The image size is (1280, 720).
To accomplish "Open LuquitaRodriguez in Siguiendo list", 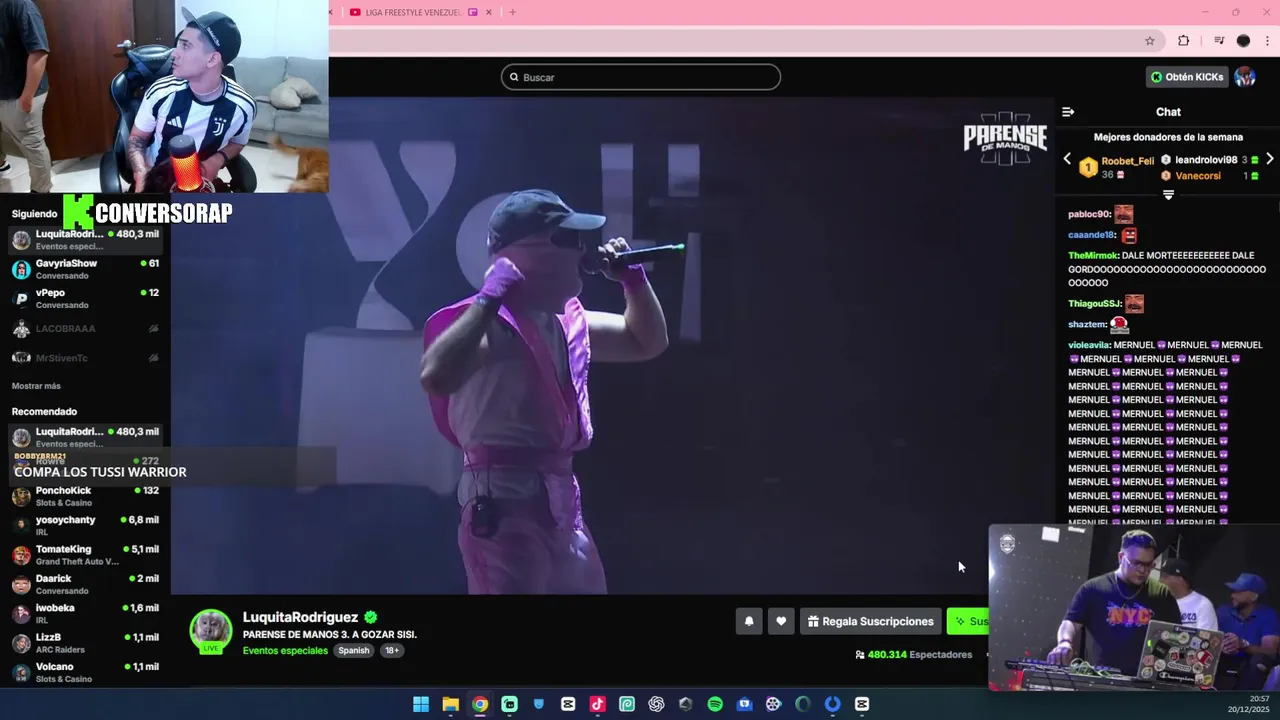I will [x=85, y=240].
